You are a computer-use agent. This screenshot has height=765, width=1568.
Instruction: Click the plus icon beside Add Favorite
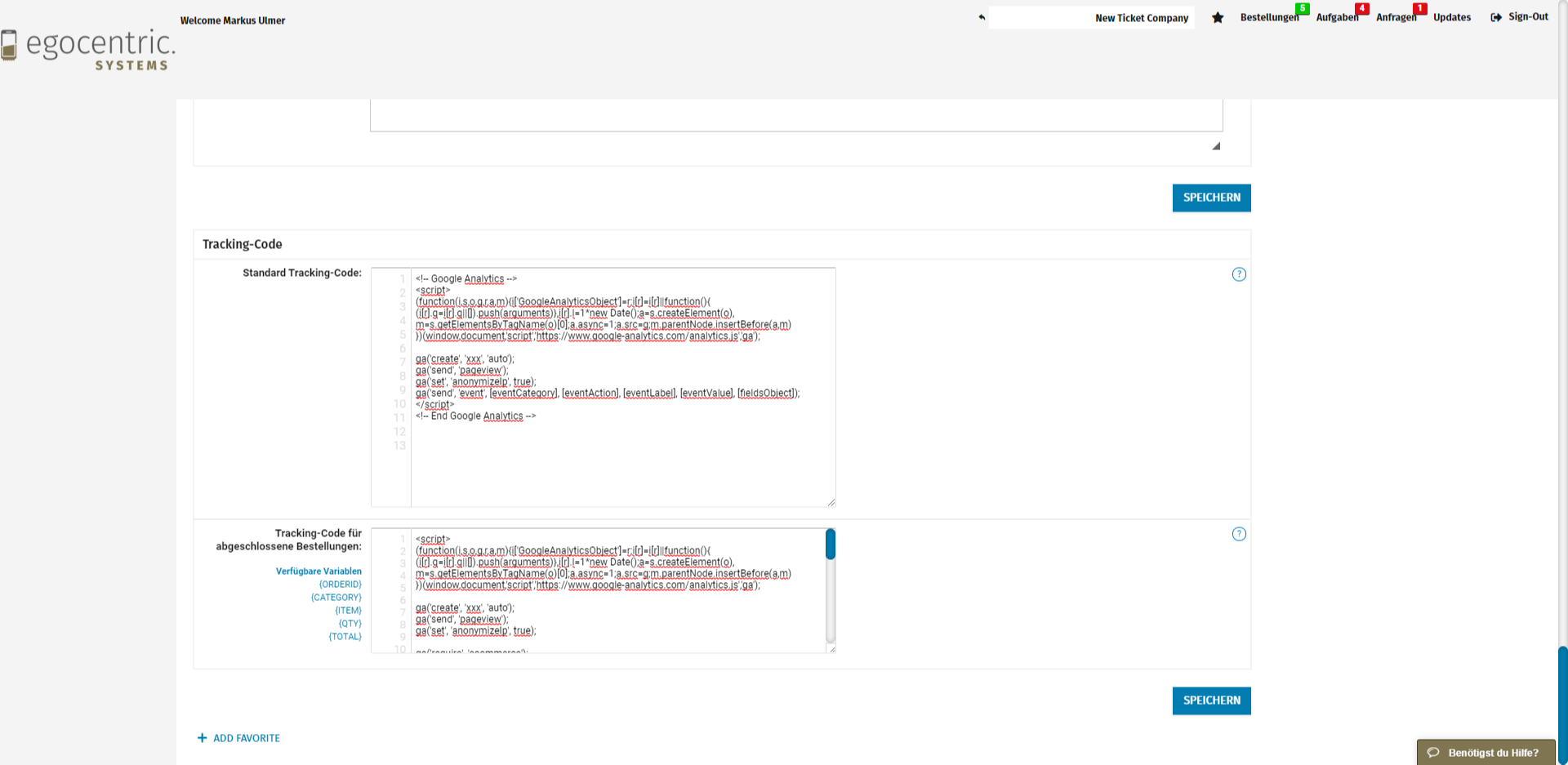point(202,738)
